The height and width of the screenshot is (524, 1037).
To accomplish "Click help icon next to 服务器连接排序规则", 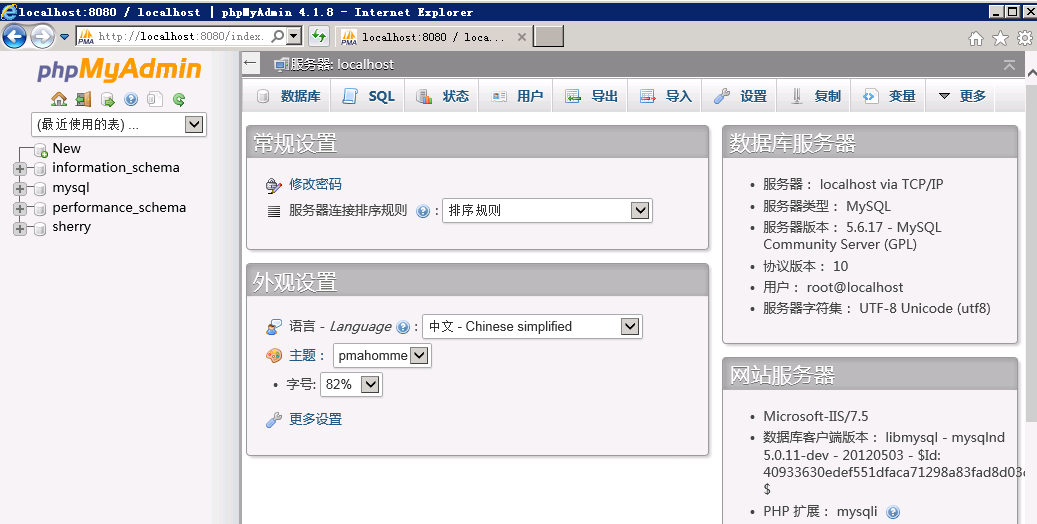I will (423, 211).
